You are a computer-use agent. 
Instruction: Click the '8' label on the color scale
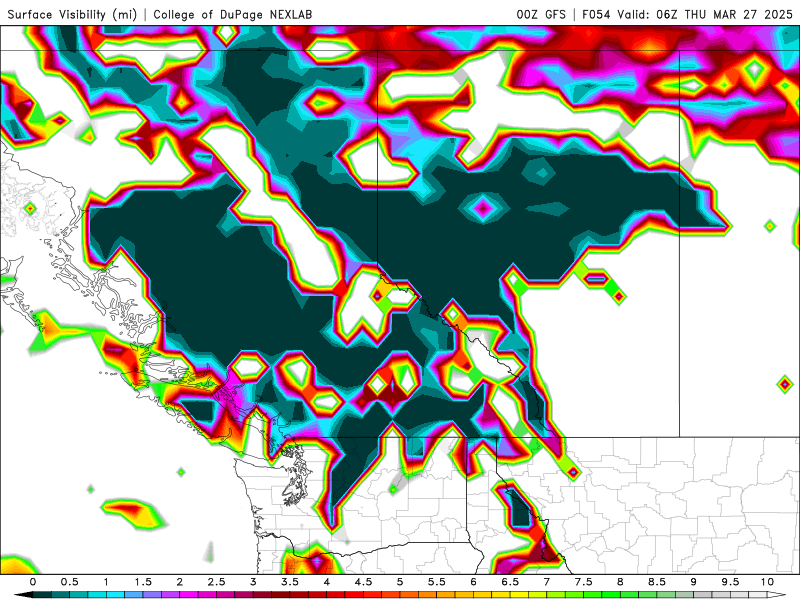pyautogui.click(x=620, y=582)
